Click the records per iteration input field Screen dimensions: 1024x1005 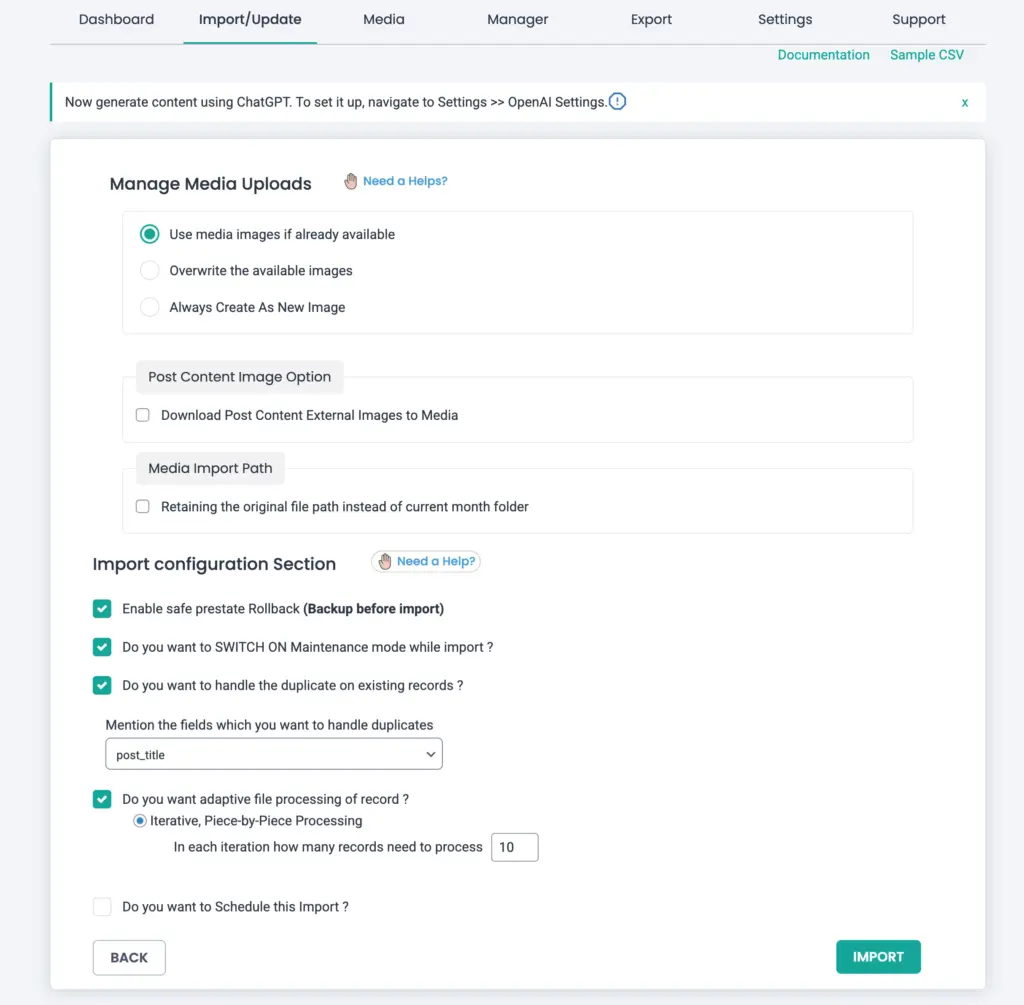point(514,846)
